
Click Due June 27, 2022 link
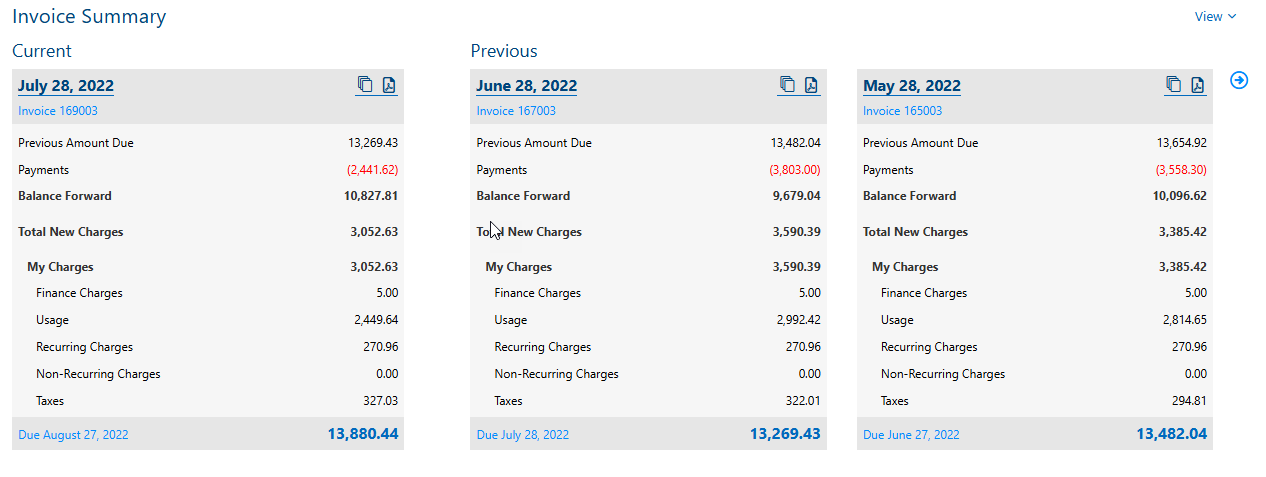pos(911,435)
